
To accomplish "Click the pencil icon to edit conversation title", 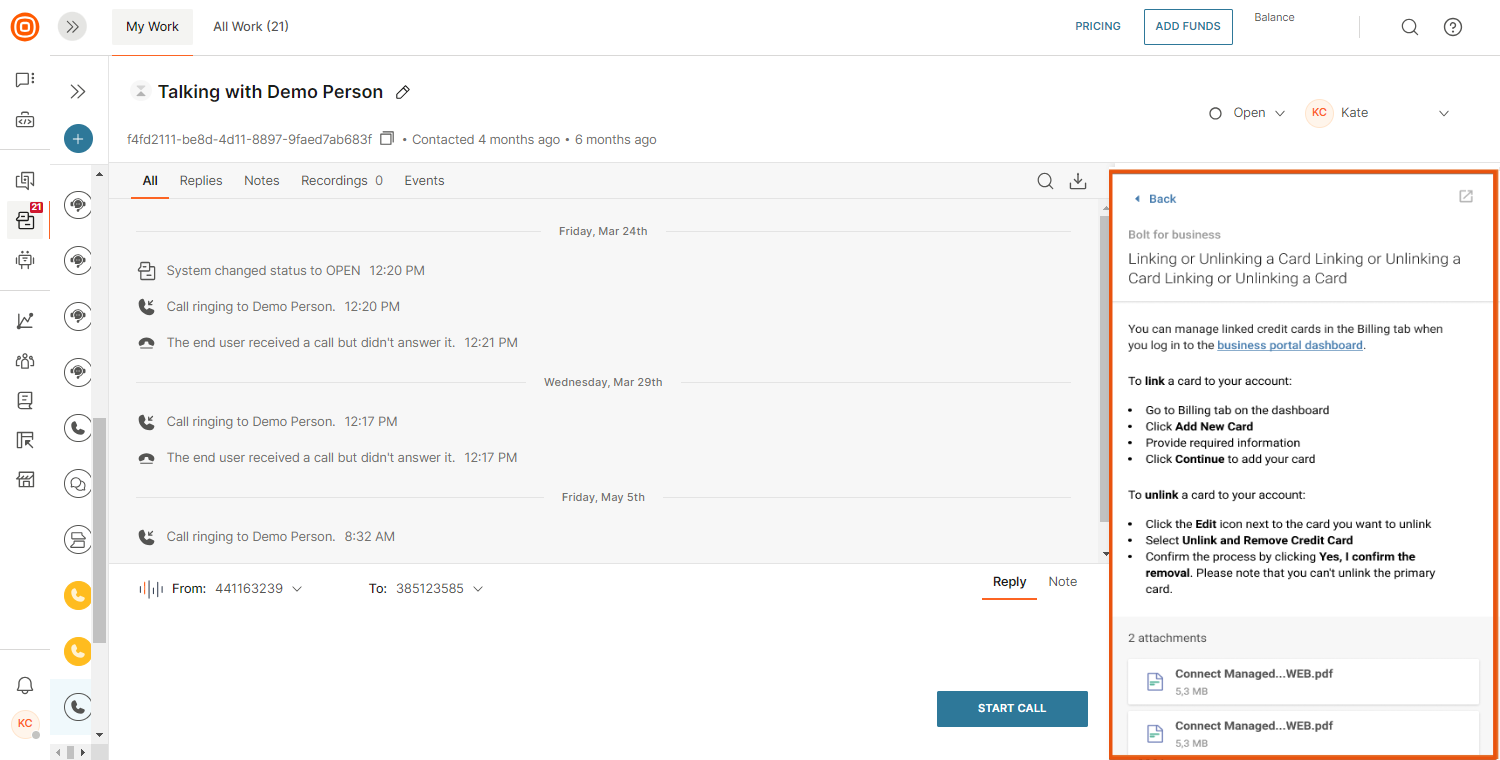I will [x=403, y=92].
